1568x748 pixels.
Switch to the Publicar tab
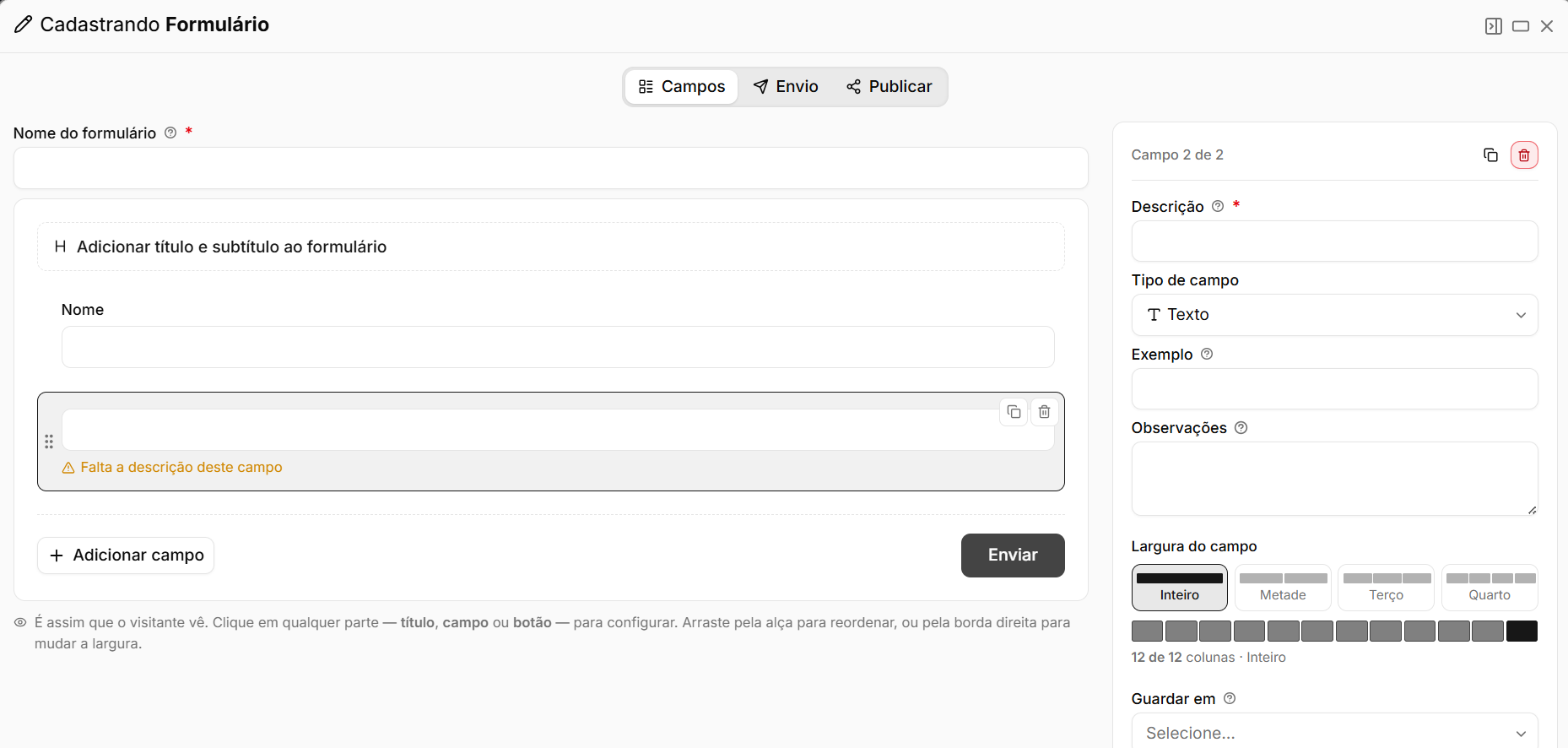tap(889, 87)
